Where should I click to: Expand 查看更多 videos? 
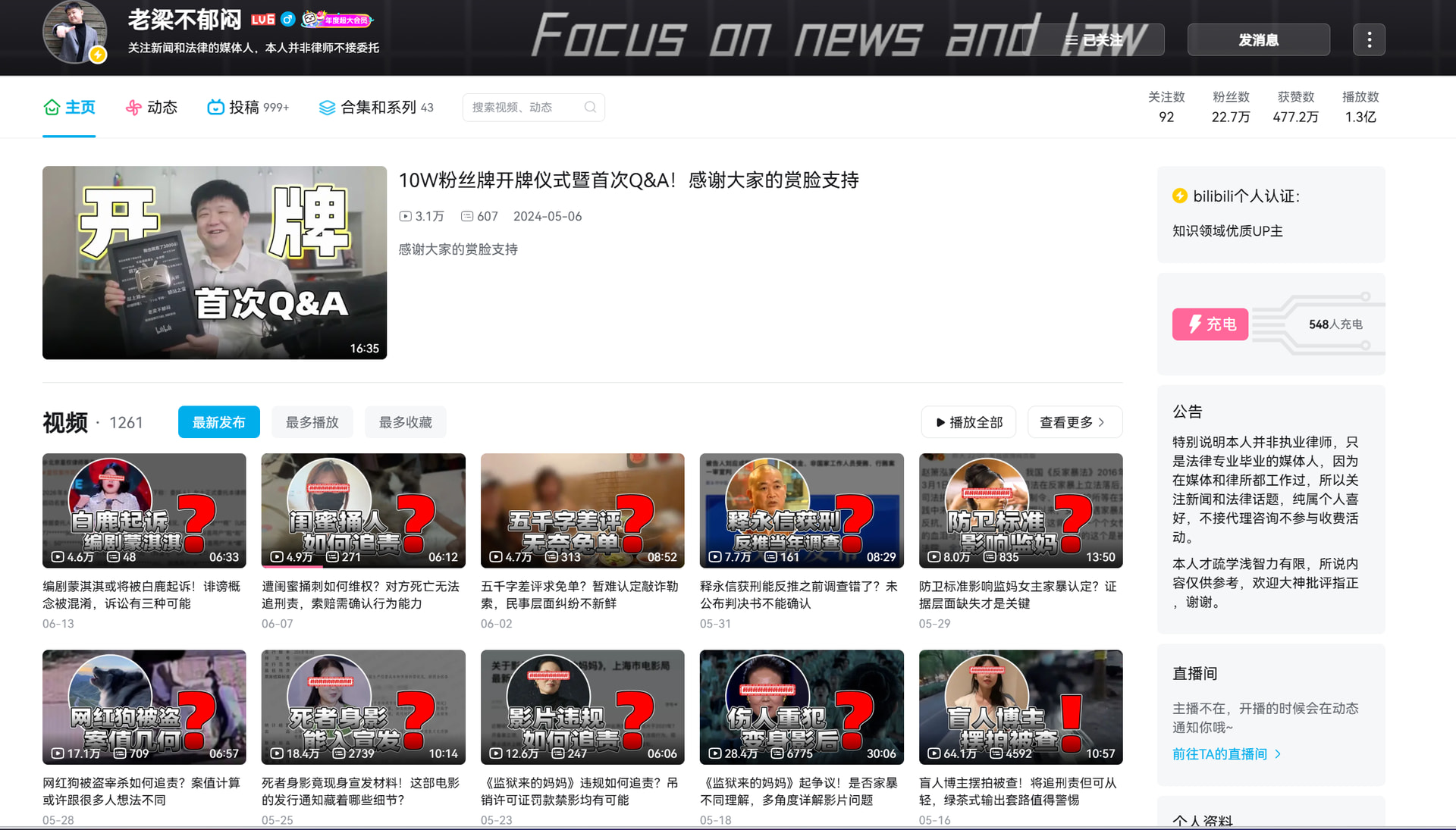(1075, 422)
